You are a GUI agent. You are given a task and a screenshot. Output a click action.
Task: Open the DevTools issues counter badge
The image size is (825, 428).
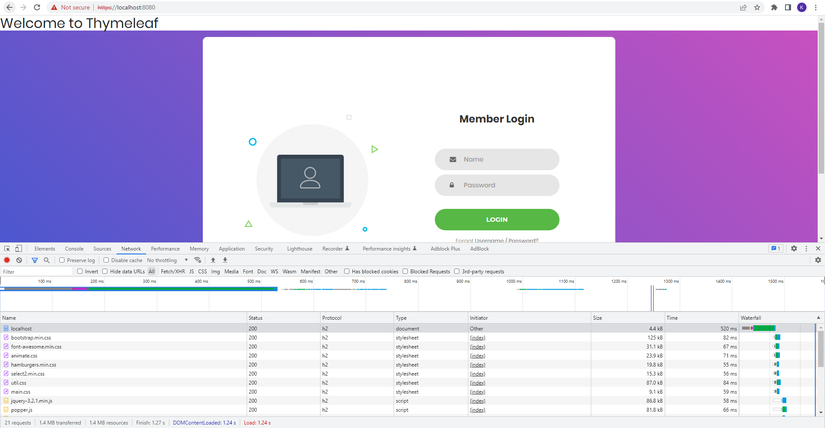click(776, 248)
